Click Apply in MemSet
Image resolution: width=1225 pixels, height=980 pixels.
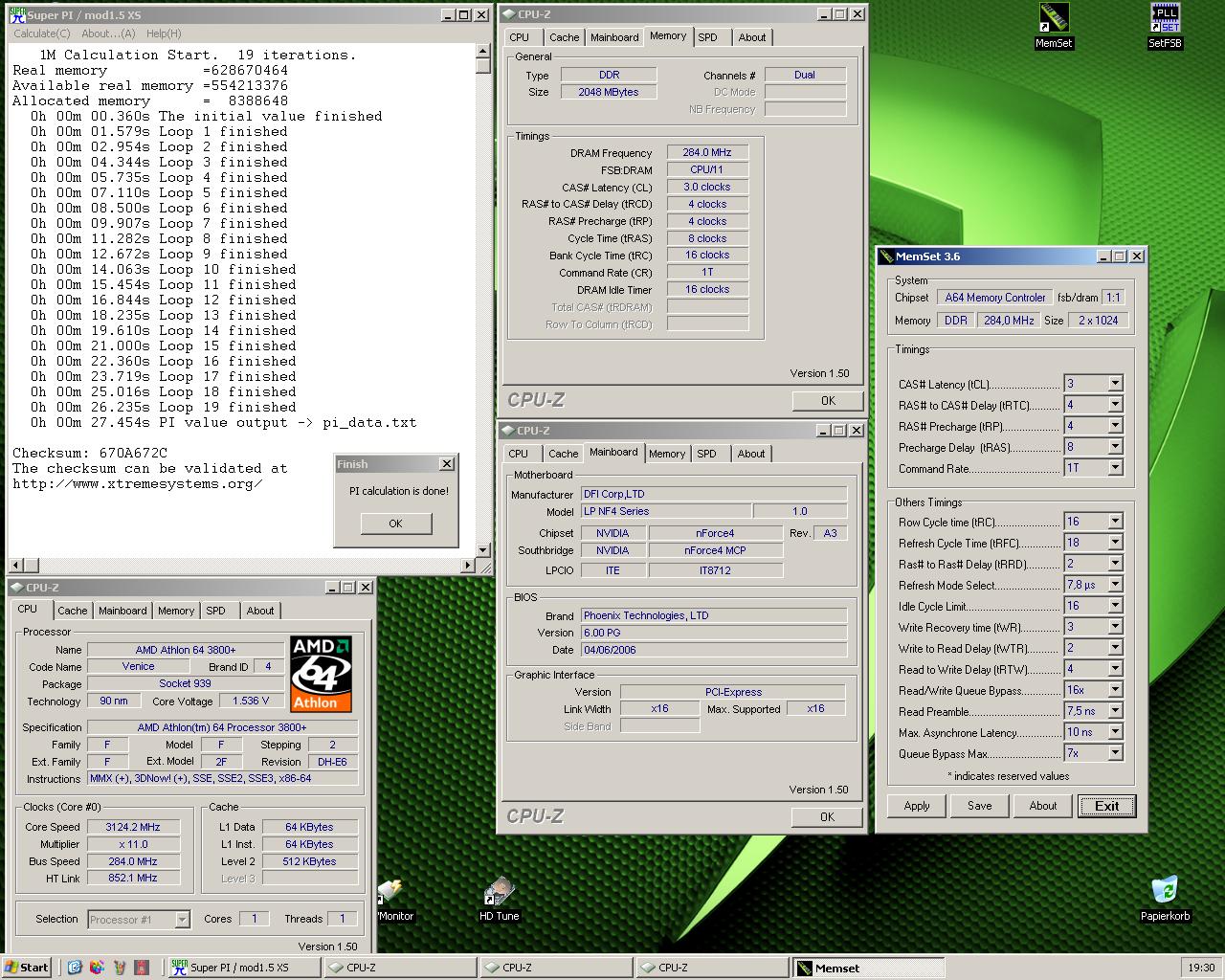point(917,806)
